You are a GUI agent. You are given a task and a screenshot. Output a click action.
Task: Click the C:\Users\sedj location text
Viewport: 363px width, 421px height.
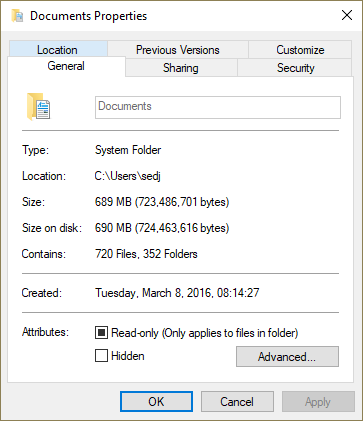tap(128, 176)
